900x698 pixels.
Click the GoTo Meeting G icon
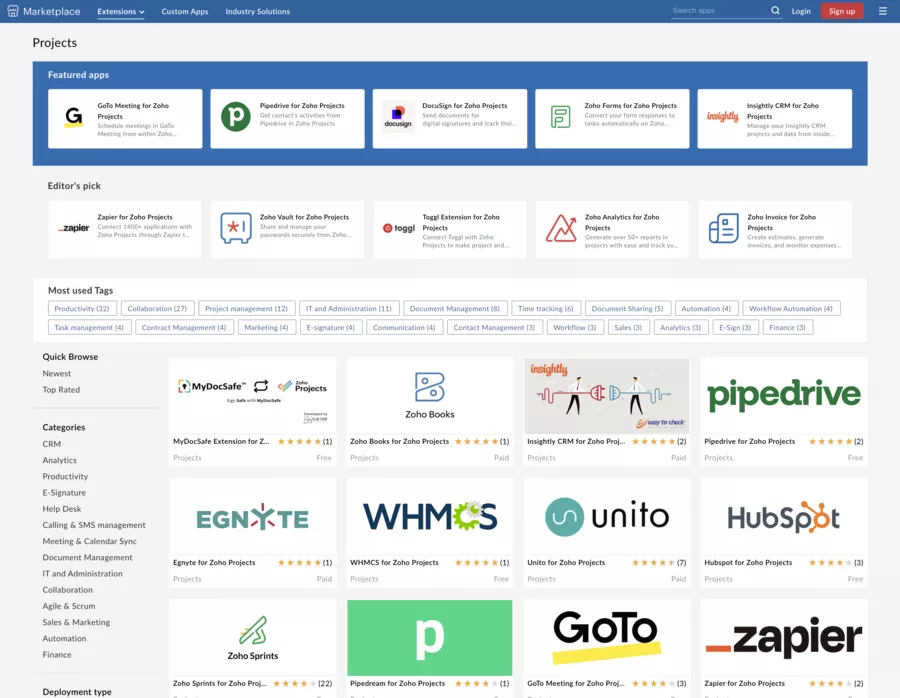coord(72,118)
